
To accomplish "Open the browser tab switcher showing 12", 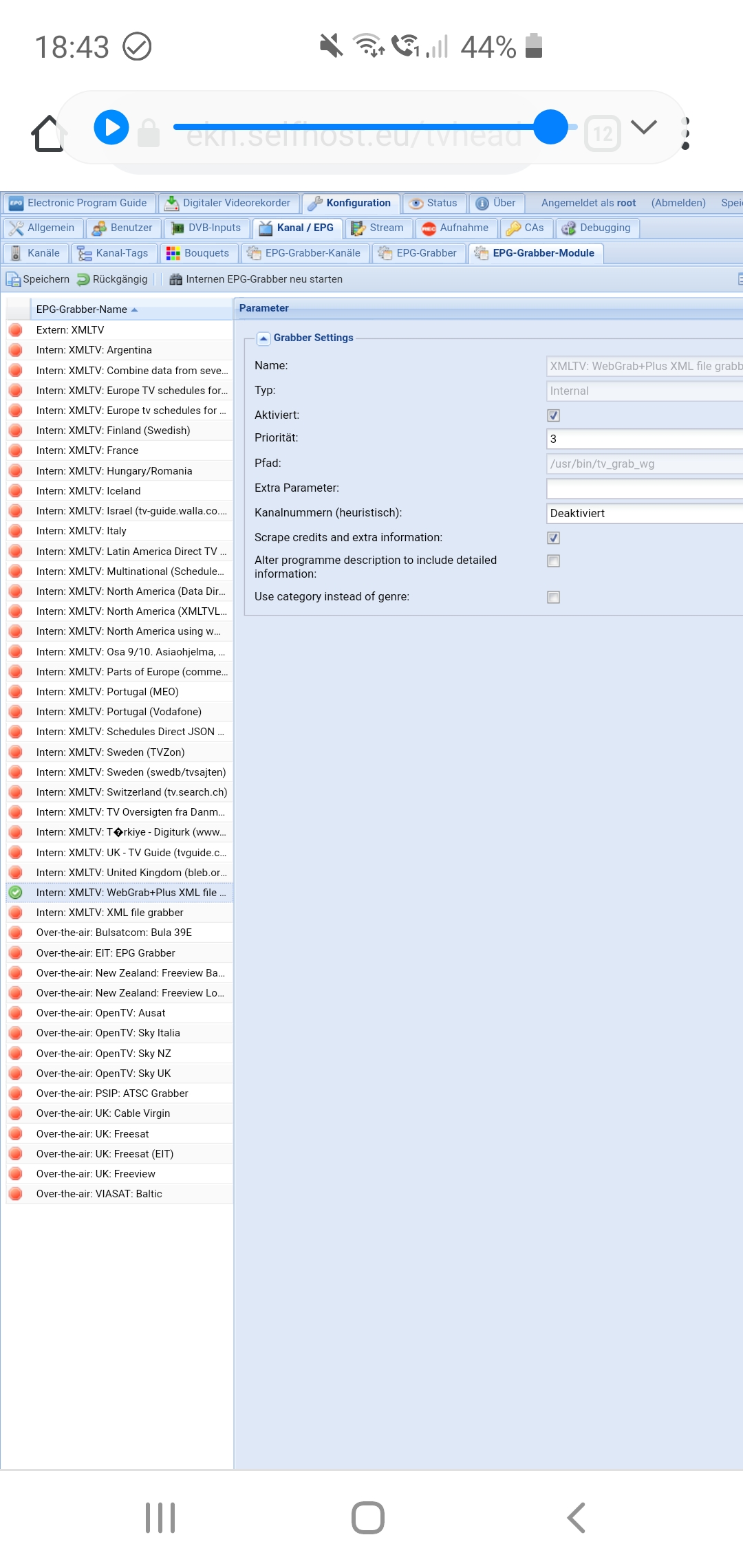I will (603, 133).
